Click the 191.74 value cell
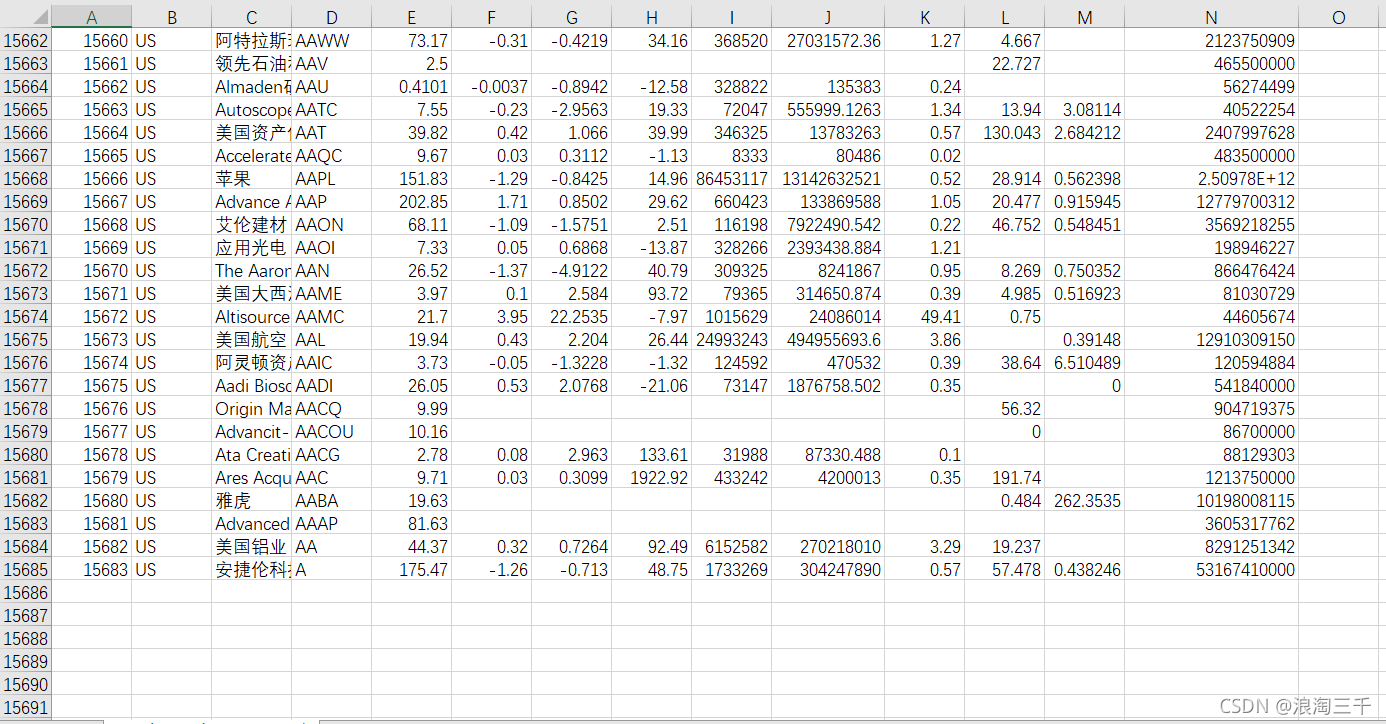Screen dimensions: 1386x724 click(x=1005, y=478)
